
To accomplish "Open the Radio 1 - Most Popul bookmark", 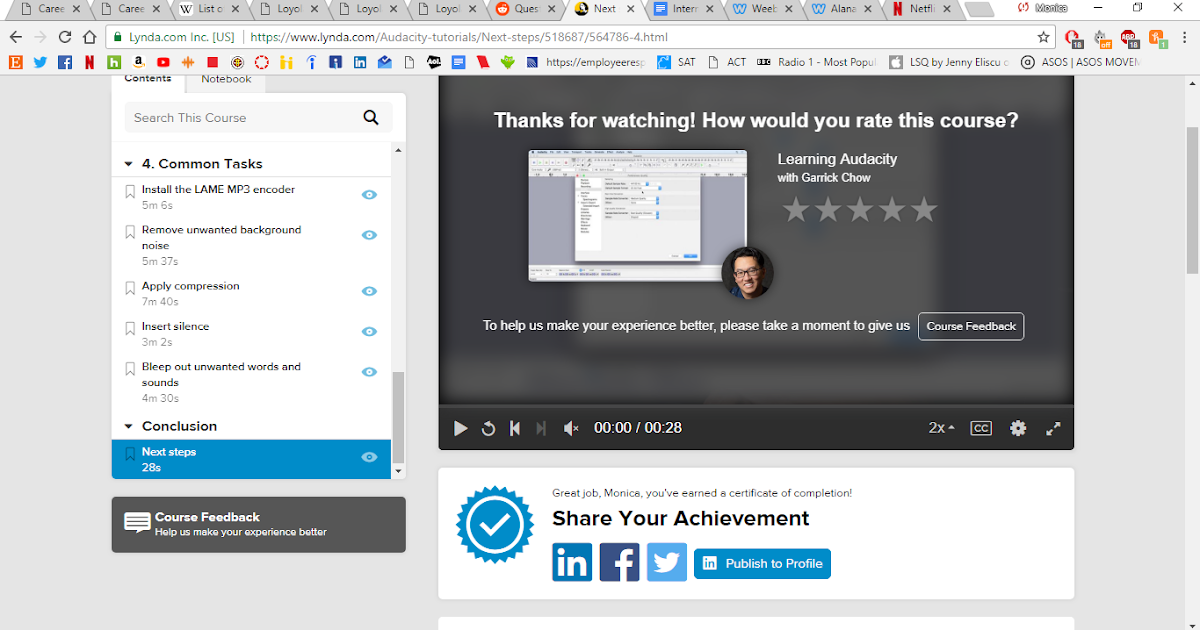I will [818, 62].
